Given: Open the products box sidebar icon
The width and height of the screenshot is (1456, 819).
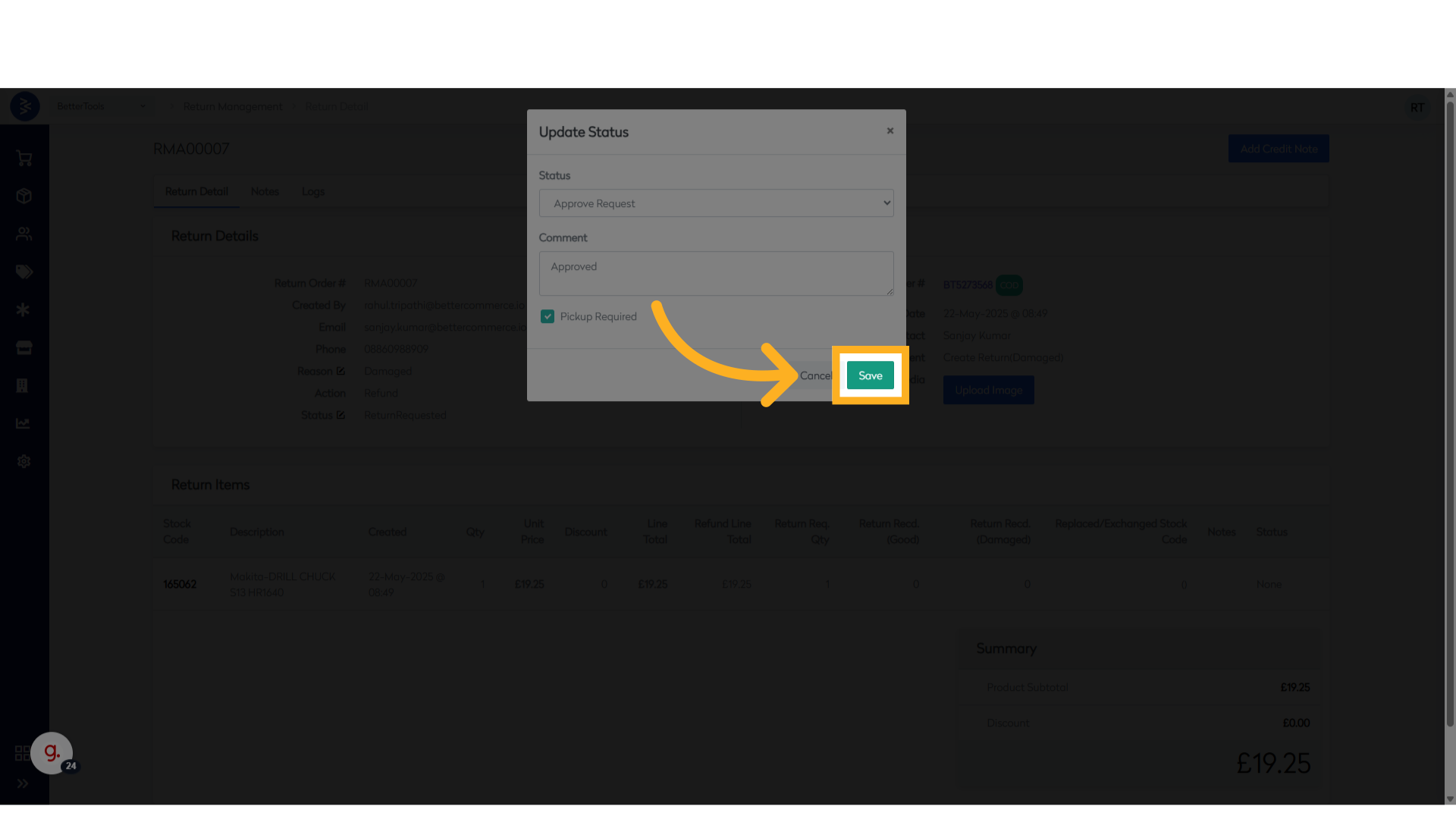Looking at the screenshot, I should (x=24, y=196).
